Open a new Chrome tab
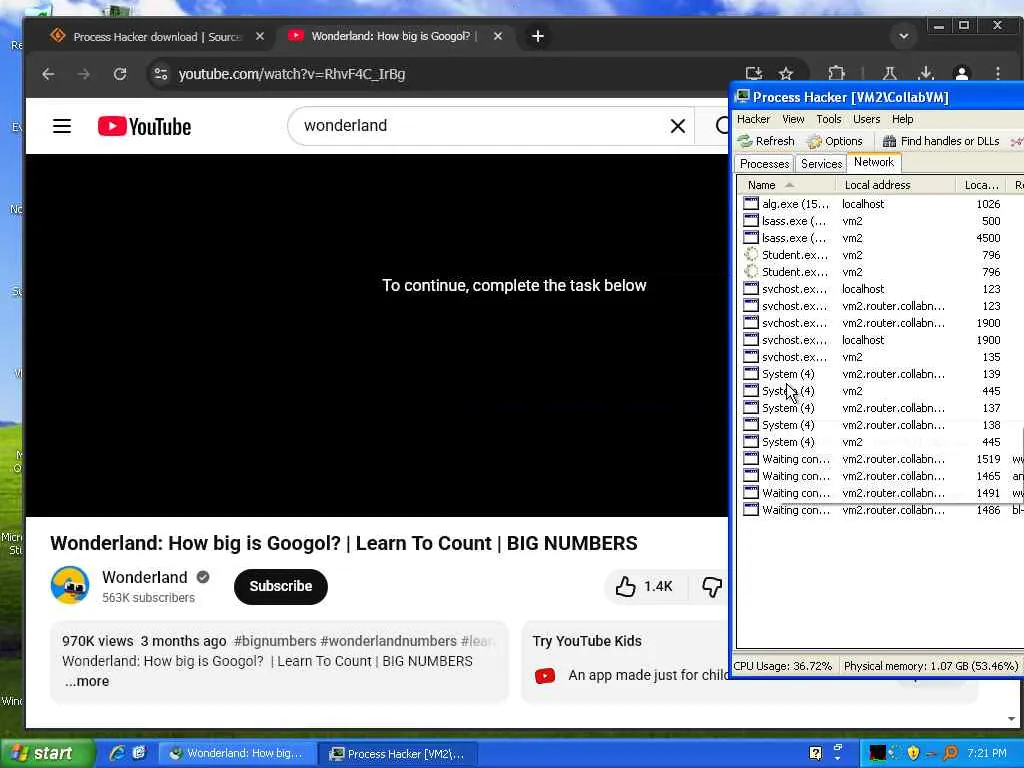Viewport: 1024px width, 768px height. tap(537, 36)
